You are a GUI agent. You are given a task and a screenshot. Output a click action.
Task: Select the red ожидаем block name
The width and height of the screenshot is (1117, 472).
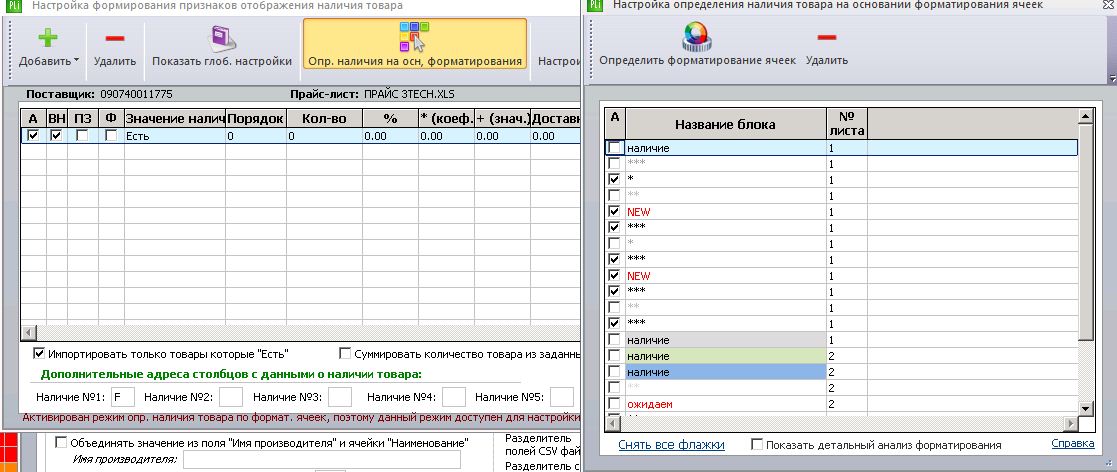(x=650, y=404)
